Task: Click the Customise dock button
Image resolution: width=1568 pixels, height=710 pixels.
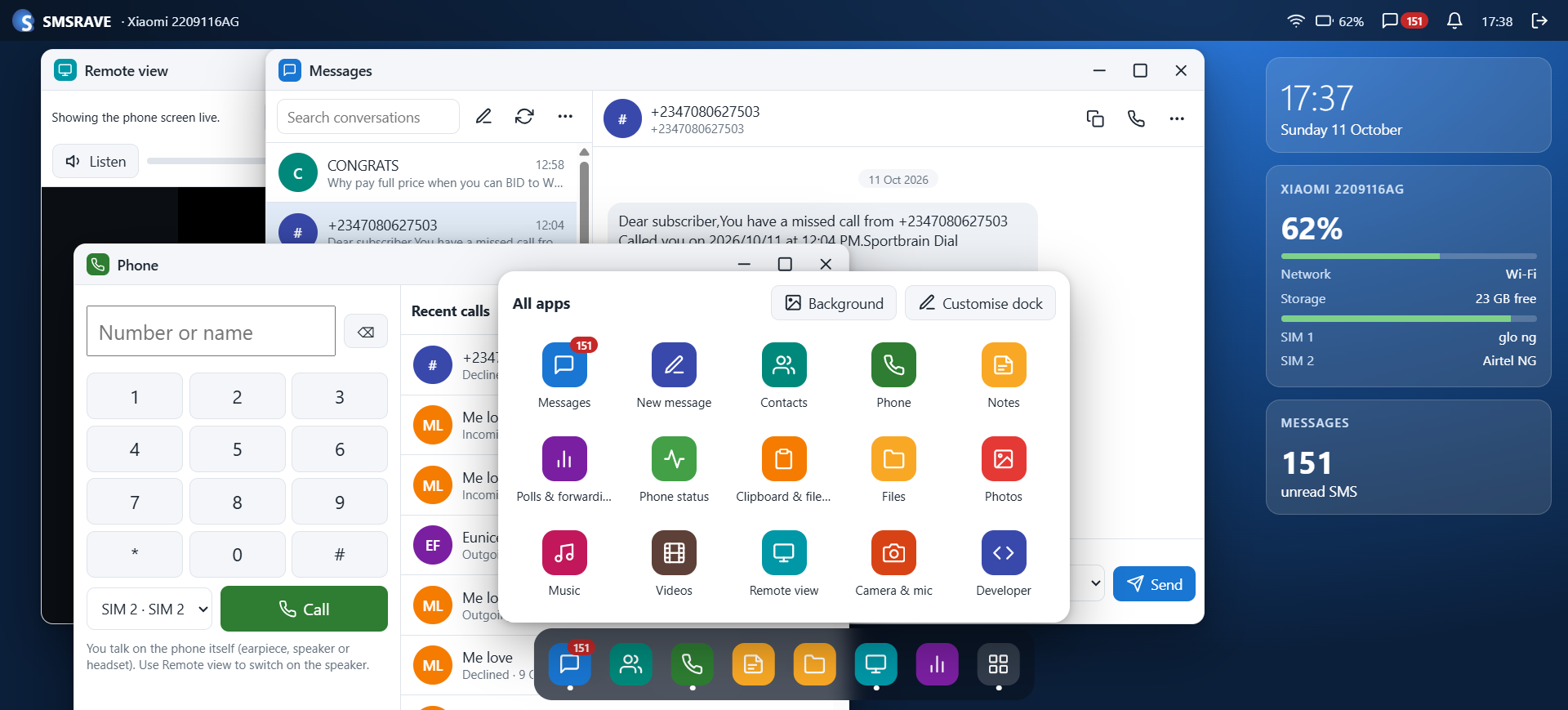Action: (x=980, y=303)
